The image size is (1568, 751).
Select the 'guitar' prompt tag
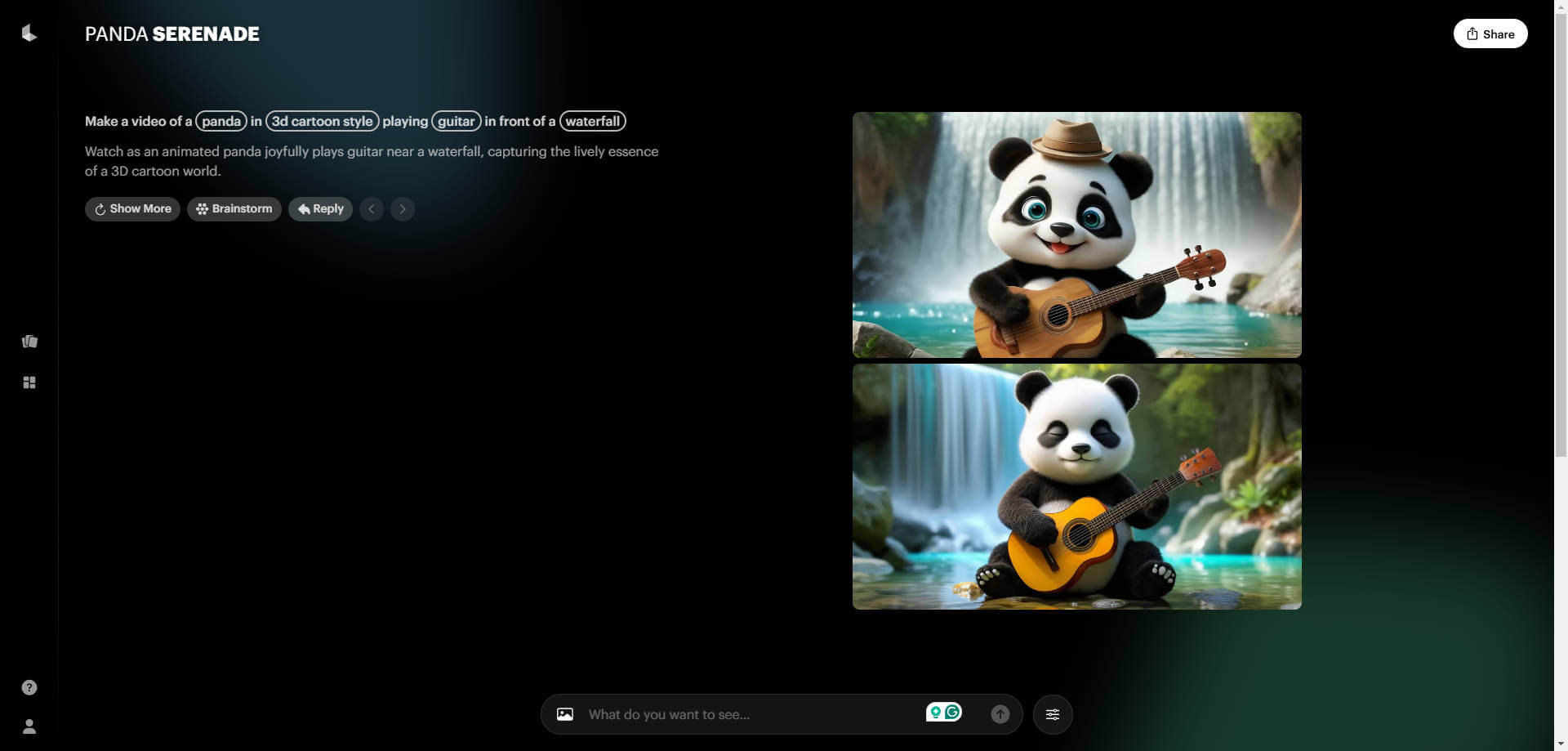(x=457, y=121)
